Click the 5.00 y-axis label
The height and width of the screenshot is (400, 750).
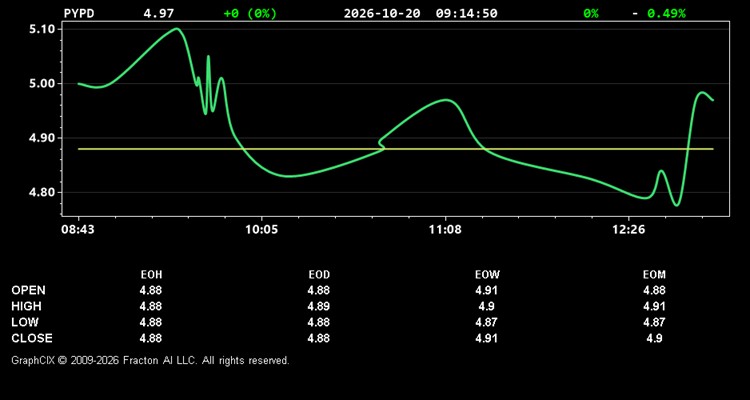(x=41, y=84)
